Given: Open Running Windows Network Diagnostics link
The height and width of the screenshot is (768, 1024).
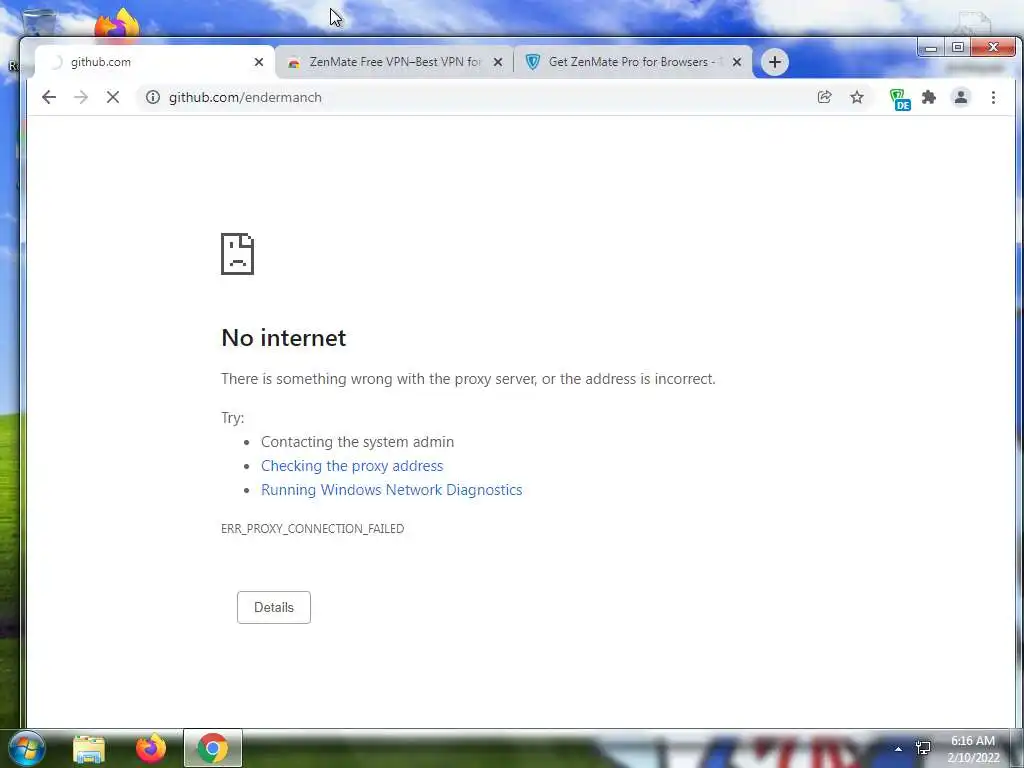Looking at the screenshot, I should tap(392, 490).
